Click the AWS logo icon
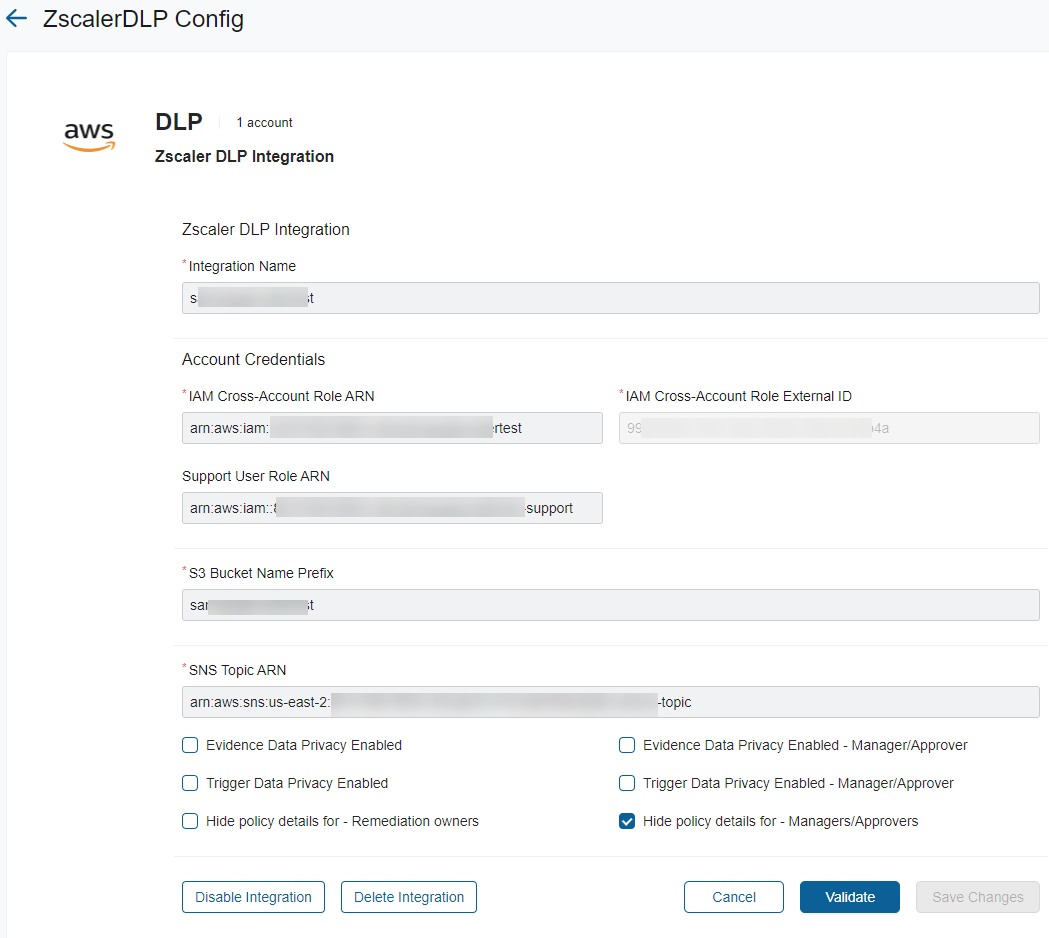 tap(89, 137)
